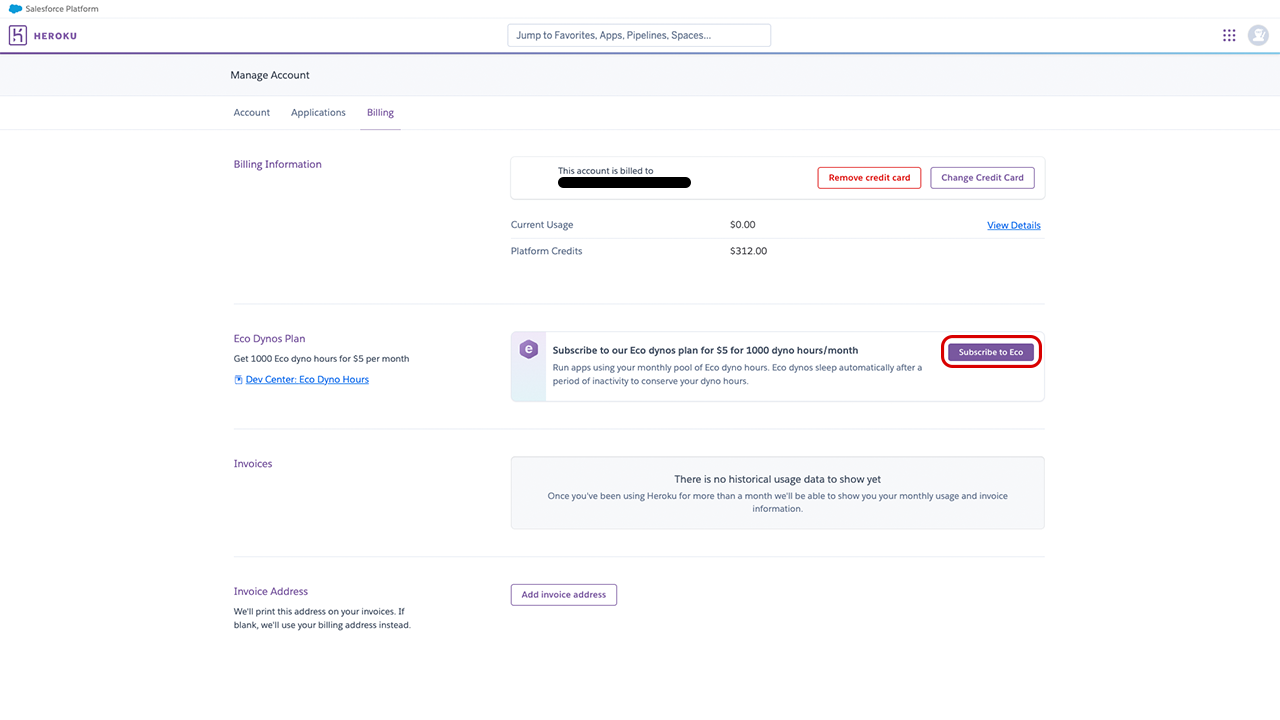This screenshot has height=720, width=1280.
Task: Switch to the Account tab
Action: pos(252,113)
